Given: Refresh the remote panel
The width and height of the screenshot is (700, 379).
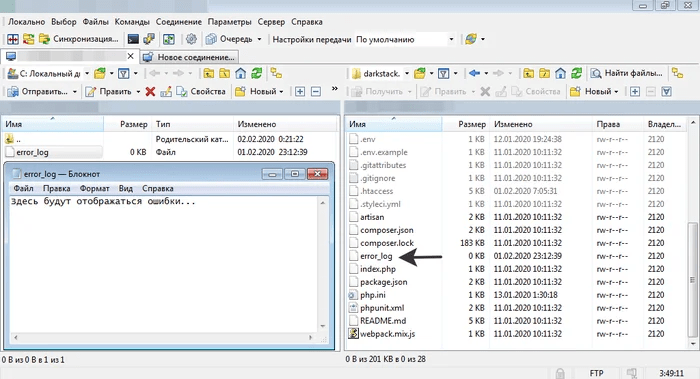Looking at the screenshot, I should pyautogui.click(x=577, y=74).
